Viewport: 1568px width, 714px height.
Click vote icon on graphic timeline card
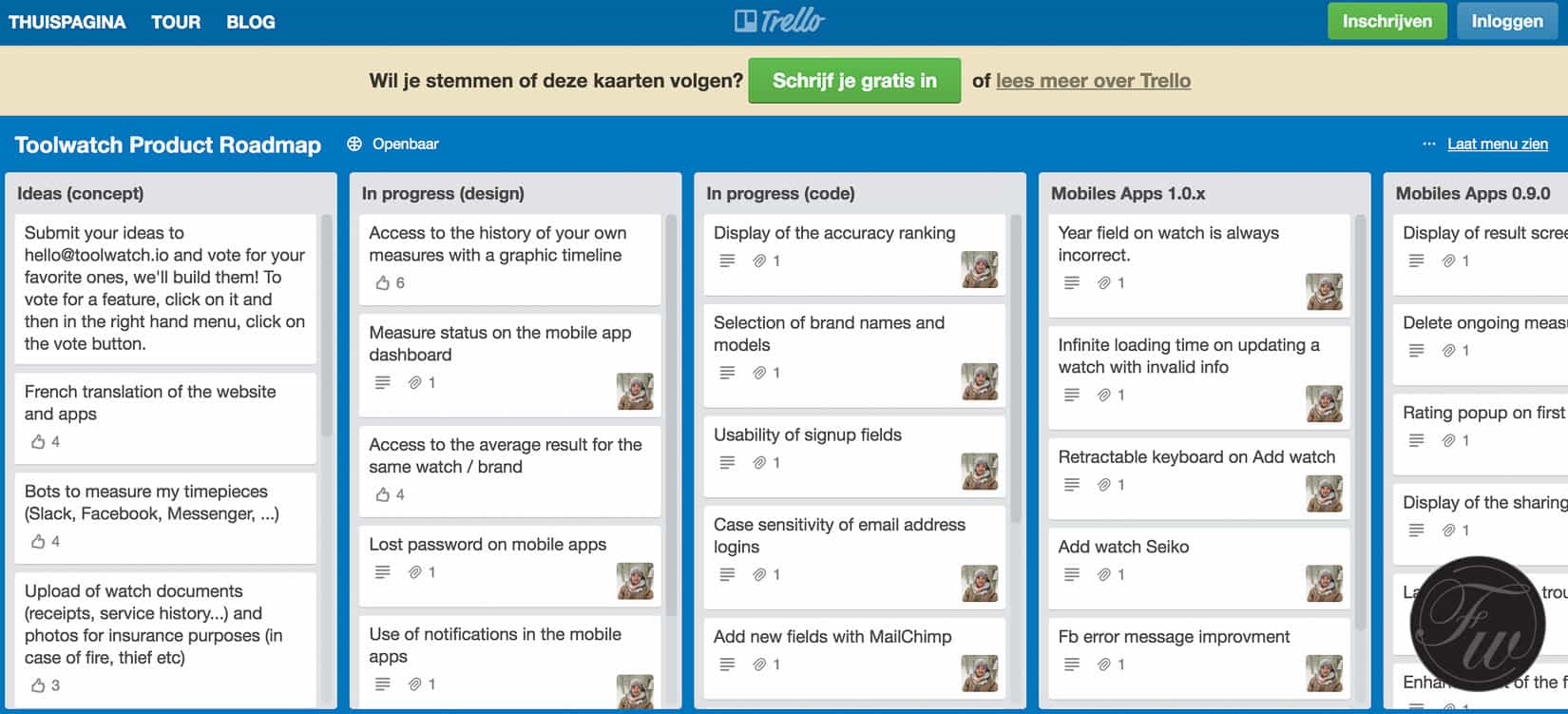(x=383, y=282)
